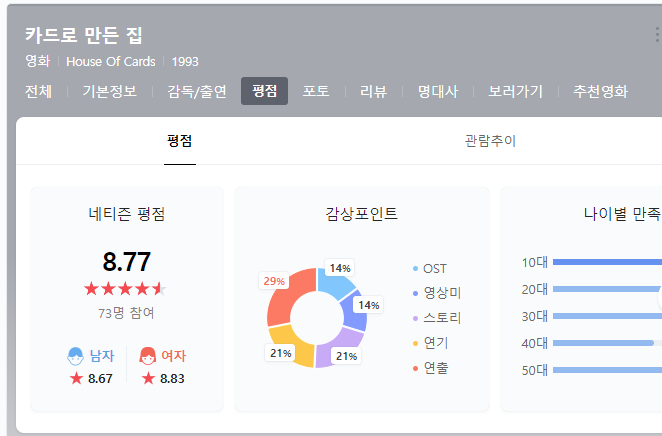
Task: Select the highlighted 평점 menu tab
Action: (264, 91)
